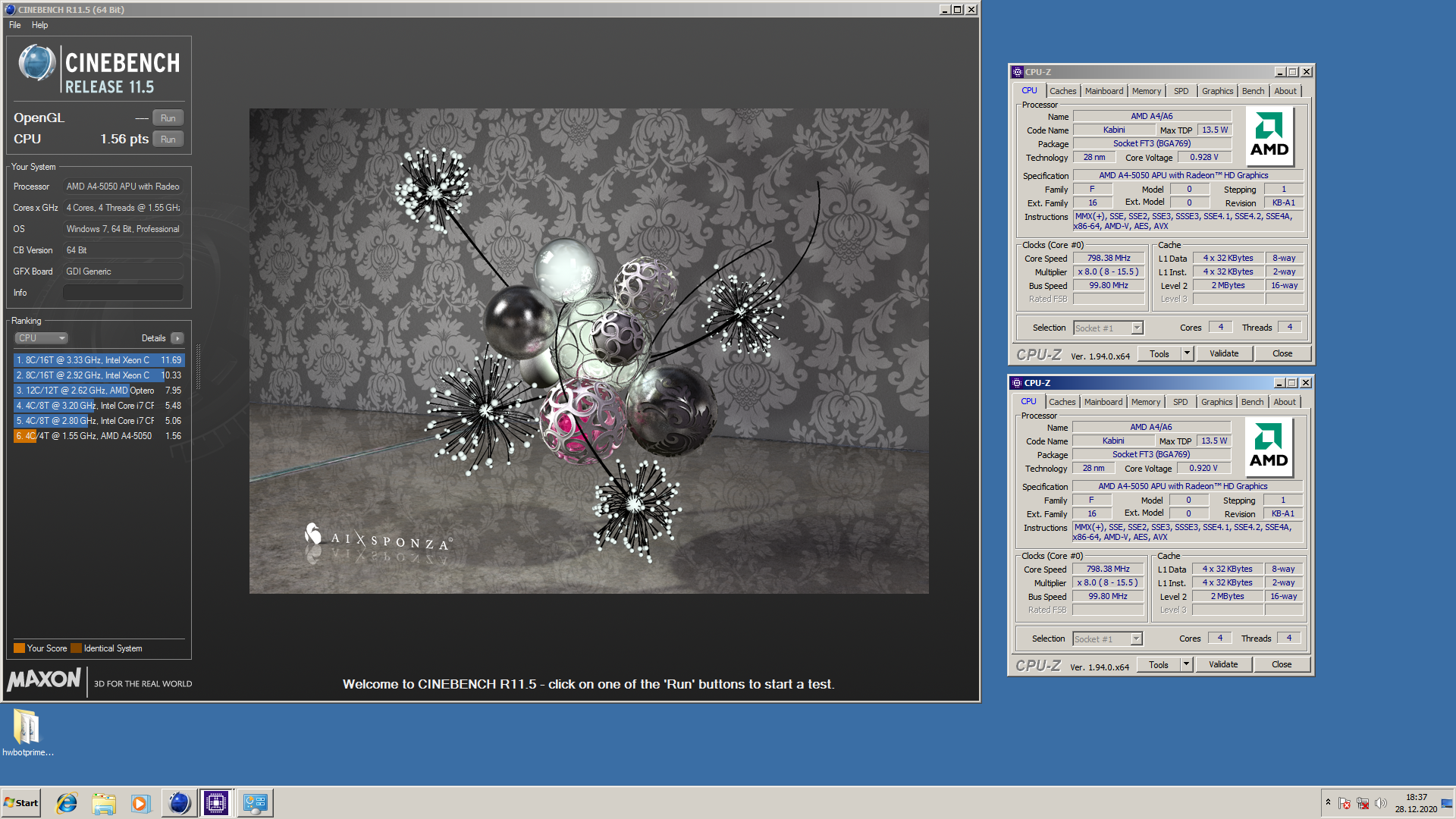The height and width of the screenshot is (819, 1456).
Task: Open Caches tab in upper CPU-Z window
Action: (x=1062, y=91)
